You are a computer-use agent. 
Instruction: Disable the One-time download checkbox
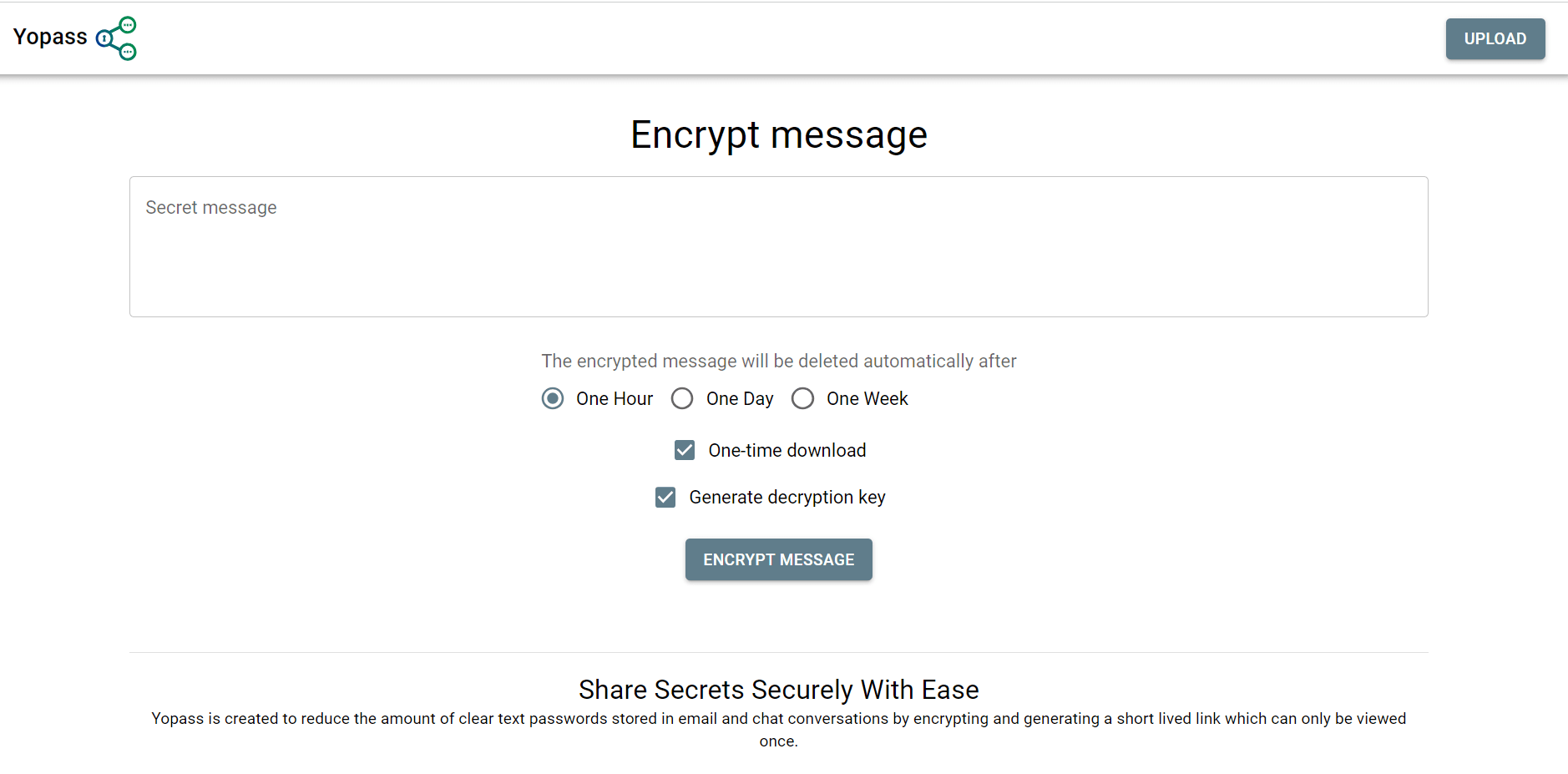pos(685,450)
